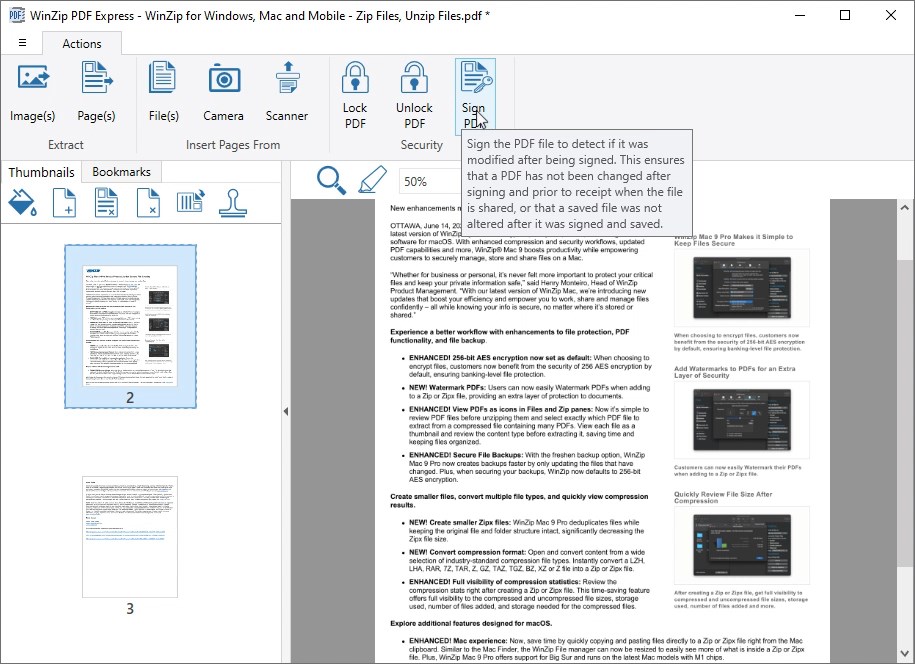Screen dimensions: 915x664
Task: Insert pages from Camera
Action: click(x=223, y=88)
